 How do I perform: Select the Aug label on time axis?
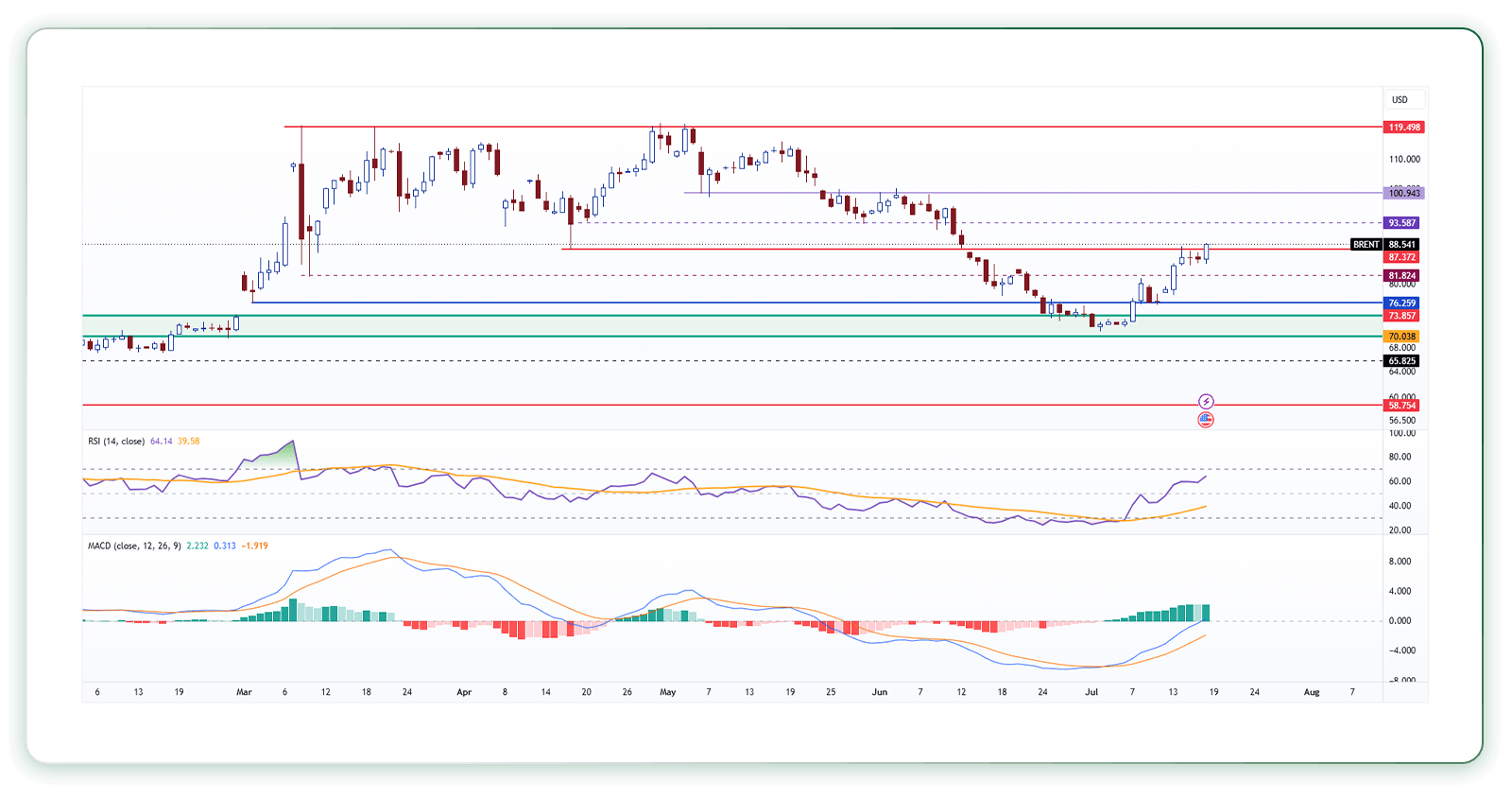pyautogui.click(x=1312, y=692)
